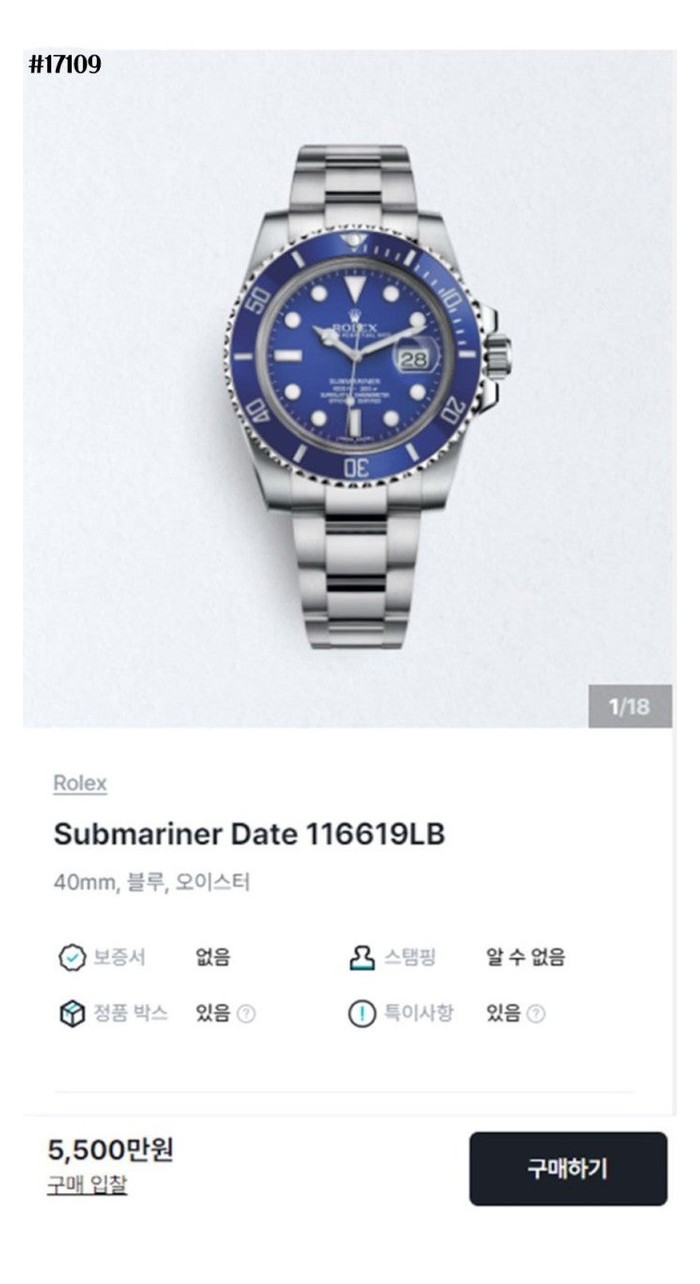
Task: Click the stamping (스탬핑) stamp icon
Action: tap(360, 958)
